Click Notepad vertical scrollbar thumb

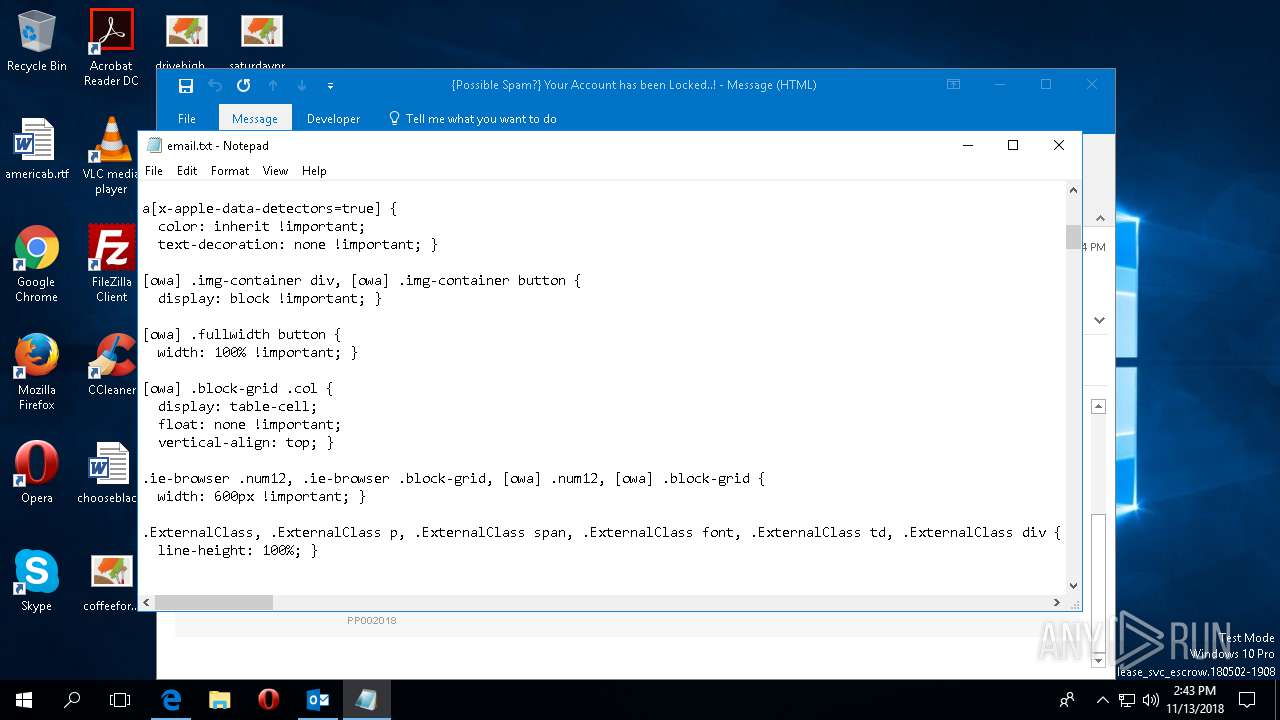(x=1073, y=237)
